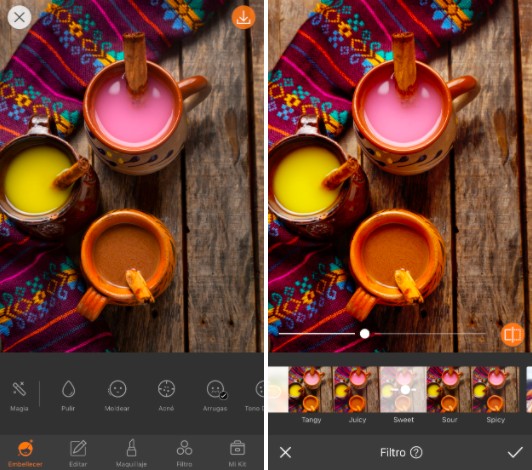
Task: Select the Sweet filter thumbnail
Action: [x=403, y=389]
